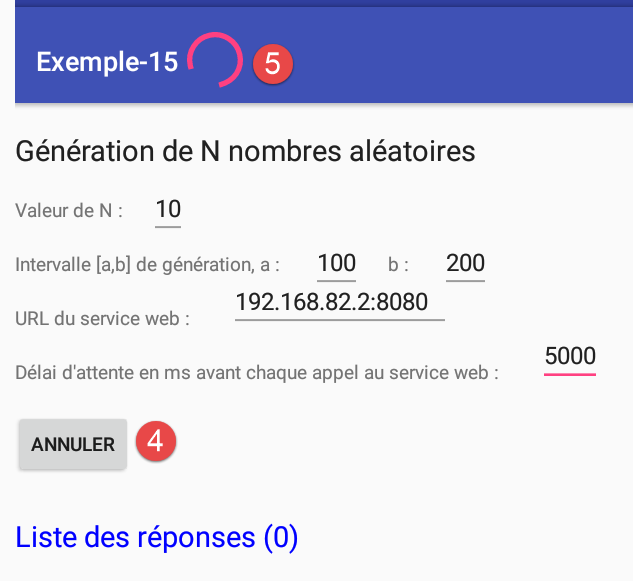The width and height of the screenshot is (633, 581).
Task: Click blank space below the Liste des réponses heading
Action: pos(320,568)
